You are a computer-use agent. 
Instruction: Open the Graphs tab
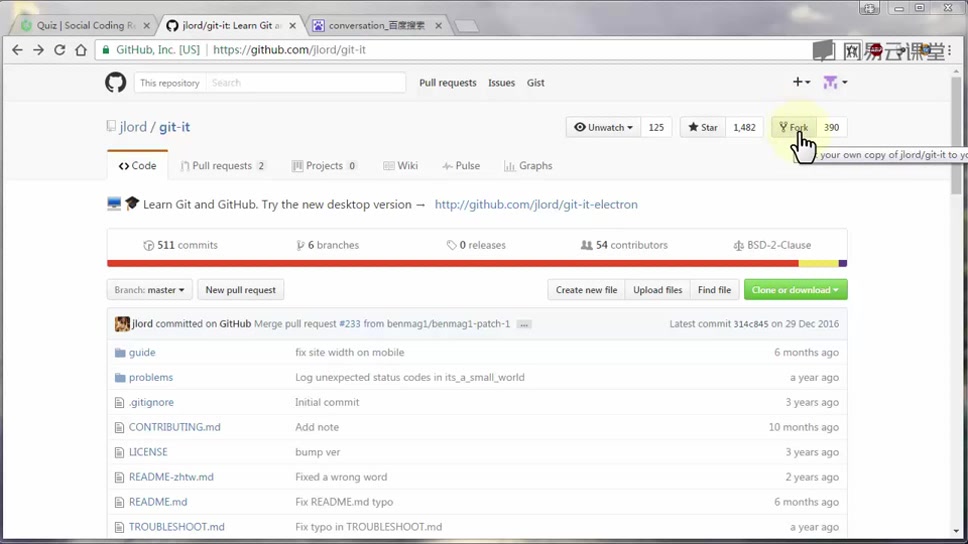(528, 165)
